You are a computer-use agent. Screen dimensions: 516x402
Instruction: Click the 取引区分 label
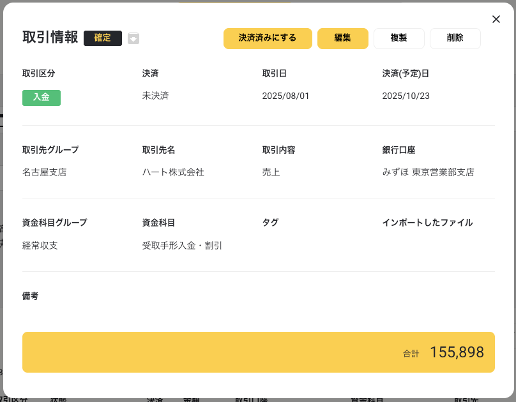click(x=39, y=73)
